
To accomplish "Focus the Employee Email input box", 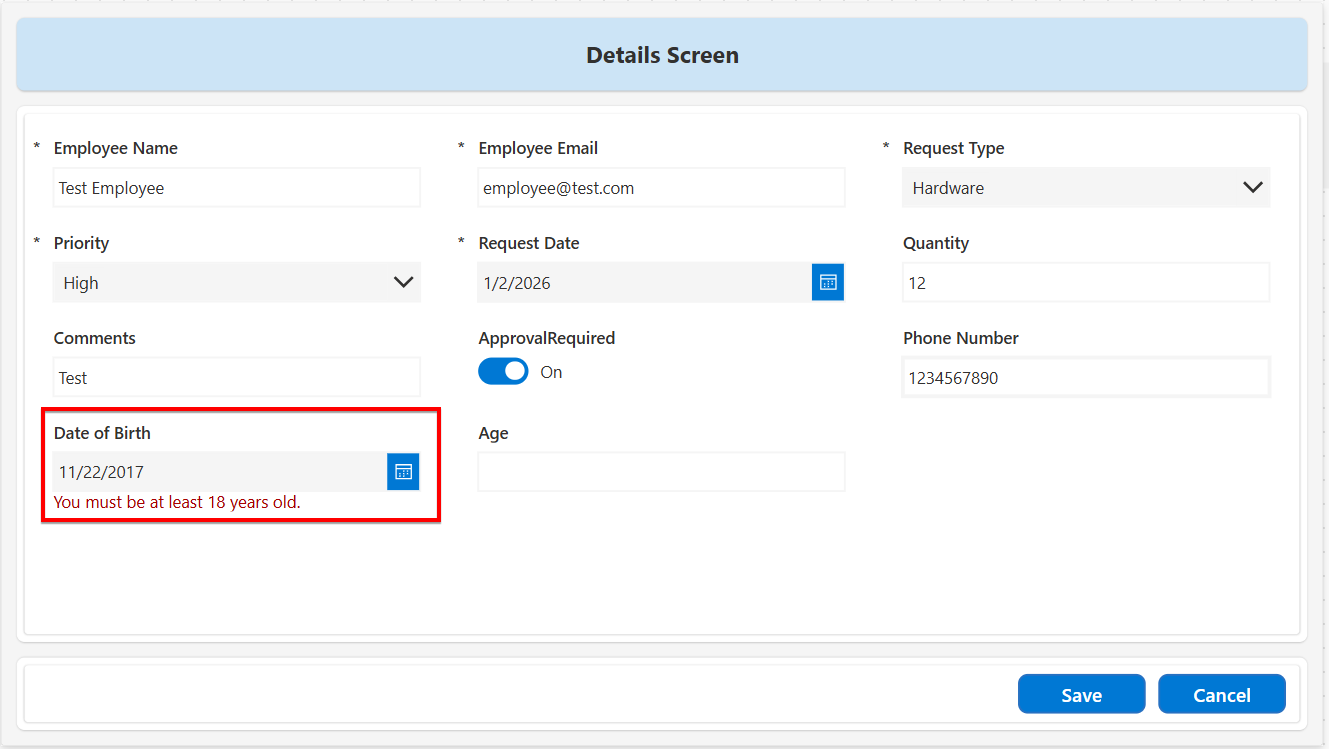I will pyautogui.click(x=661, y=188).
